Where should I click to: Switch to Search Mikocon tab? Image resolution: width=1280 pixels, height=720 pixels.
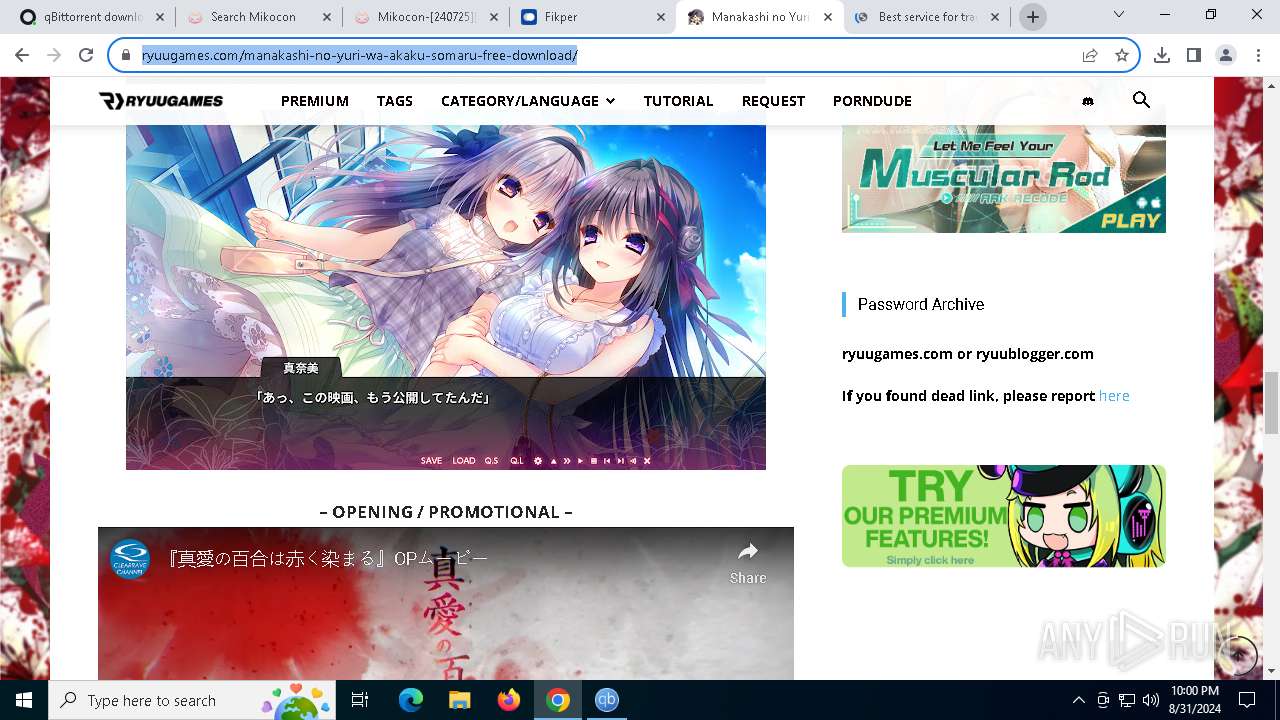[258, 17]
